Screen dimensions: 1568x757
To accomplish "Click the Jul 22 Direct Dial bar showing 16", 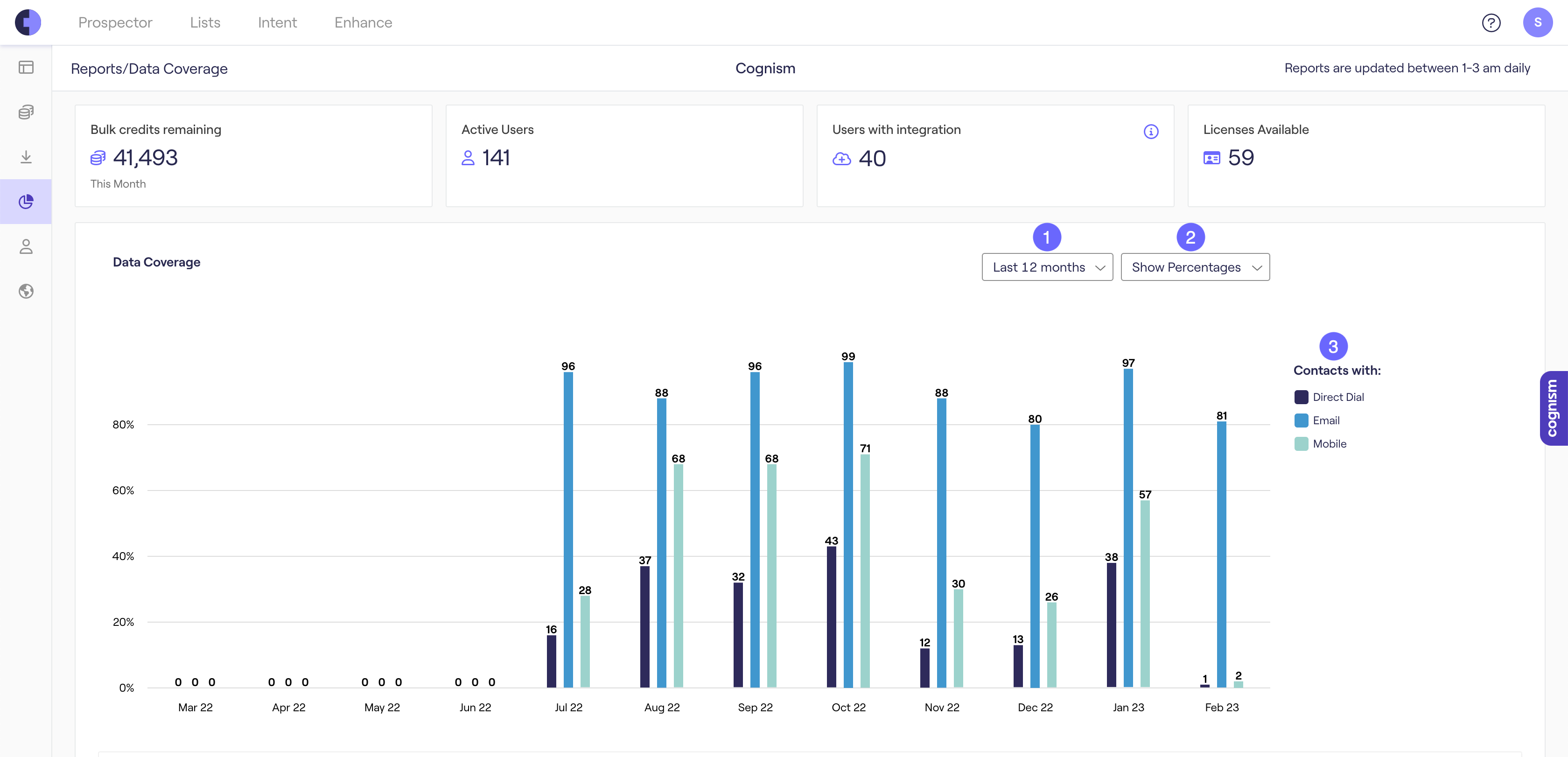I will point(551,661).
